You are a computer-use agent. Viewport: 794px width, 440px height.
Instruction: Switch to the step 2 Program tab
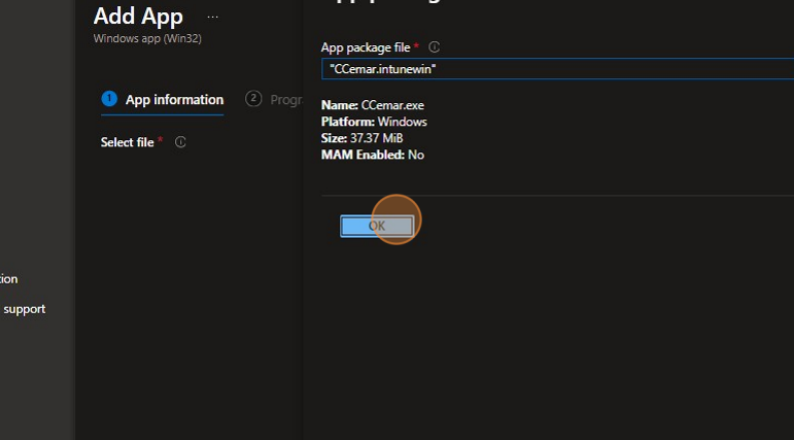pos(286,99)
